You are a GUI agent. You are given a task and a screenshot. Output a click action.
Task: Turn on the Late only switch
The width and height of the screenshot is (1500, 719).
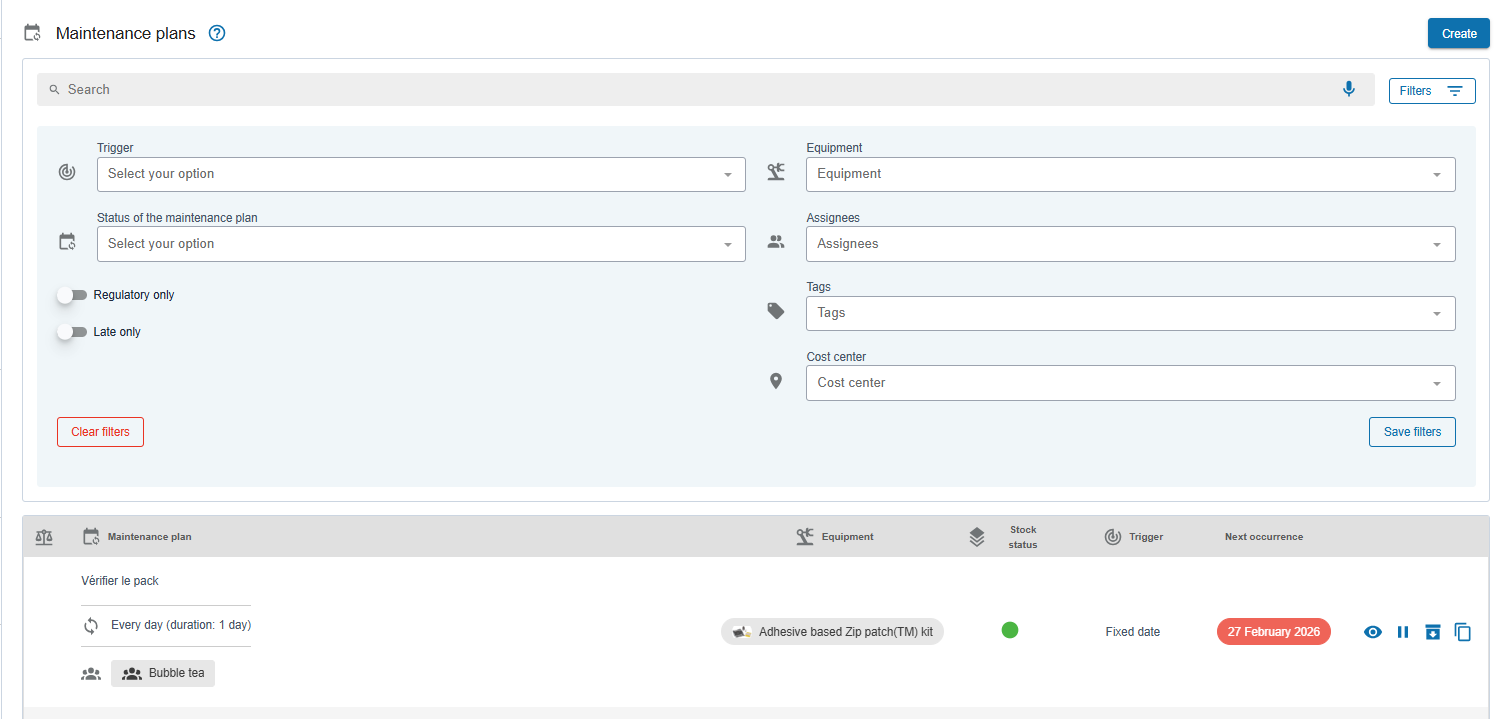coord(72,332)
